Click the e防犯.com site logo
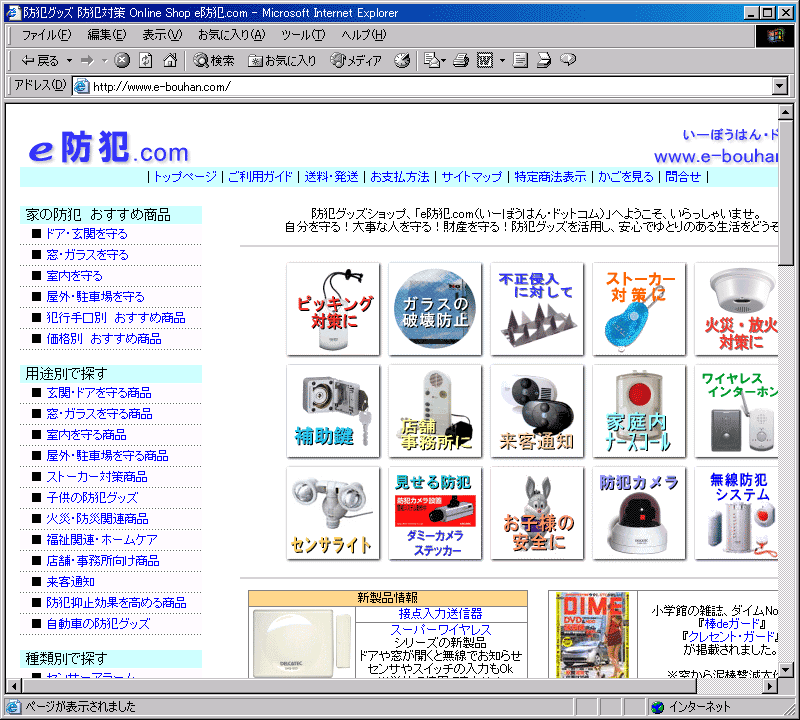 coord(109,148)
